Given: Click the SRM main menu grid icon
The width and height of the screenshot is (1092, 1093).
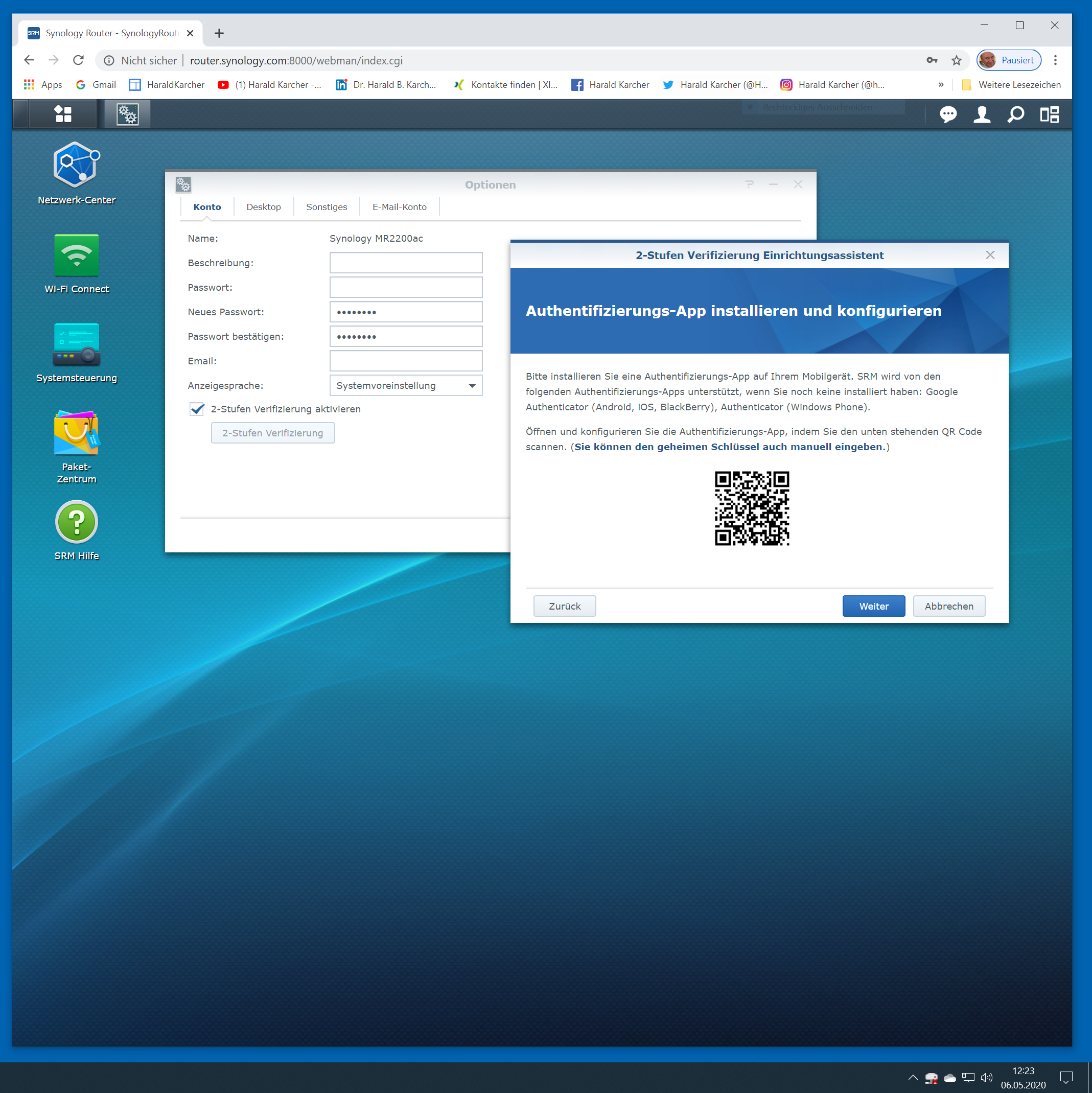Looking at the screenshot, I should click(63, 114).
